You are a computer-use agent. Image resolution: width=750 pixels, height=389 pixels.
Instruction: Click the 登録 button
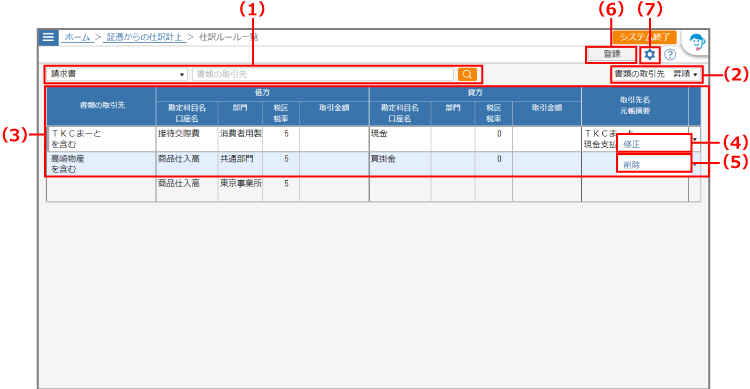[611, 55]
